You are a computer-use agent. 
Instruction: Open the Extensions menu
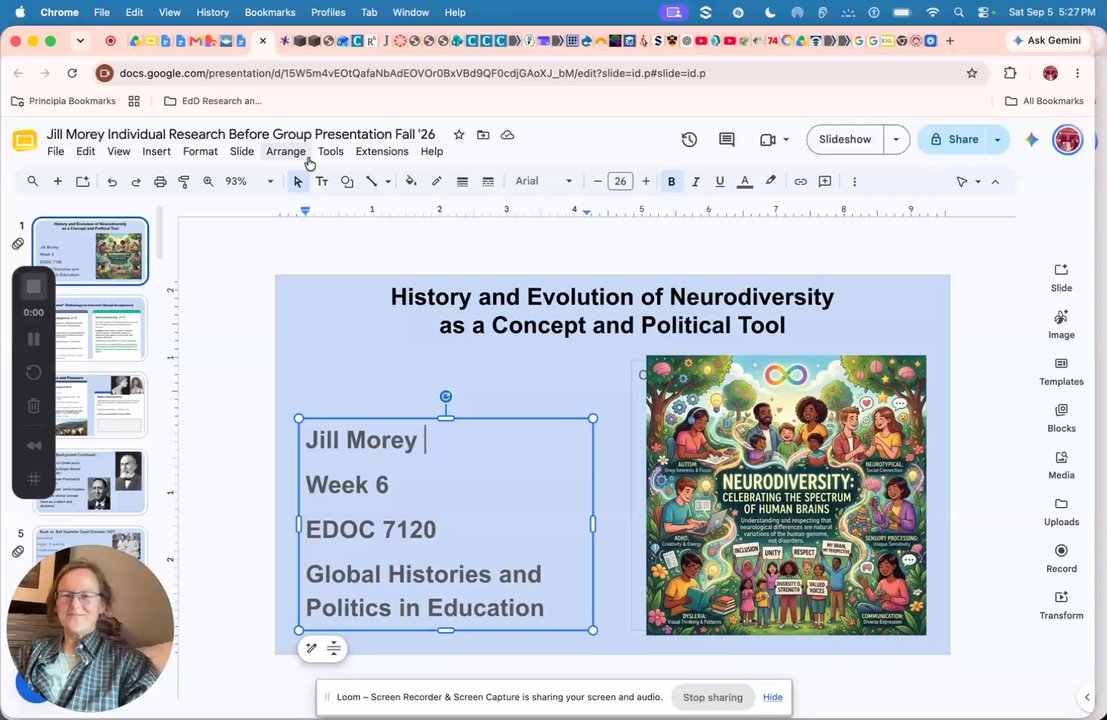(382, 151)
